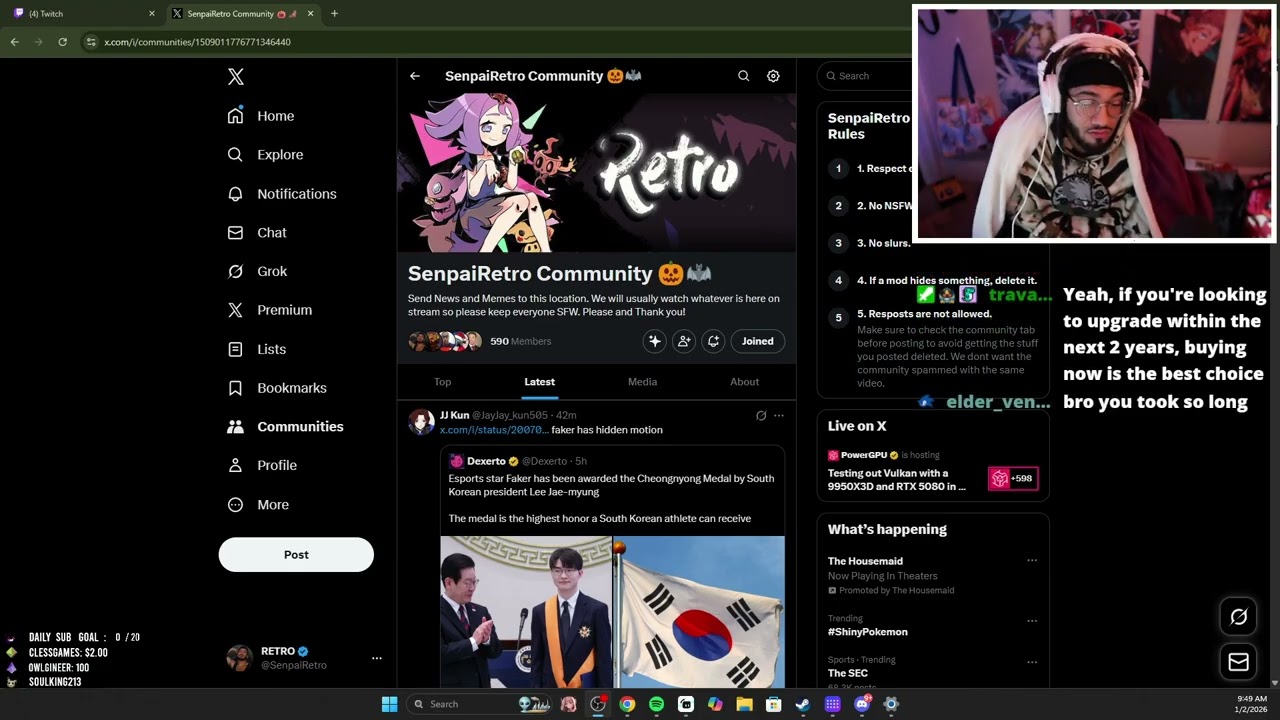The height and width of the screenshot is (720, 1280).
Task: Open Microsoft Store from the taskbar
Action: pyautogui.click(x=773, y=704)
